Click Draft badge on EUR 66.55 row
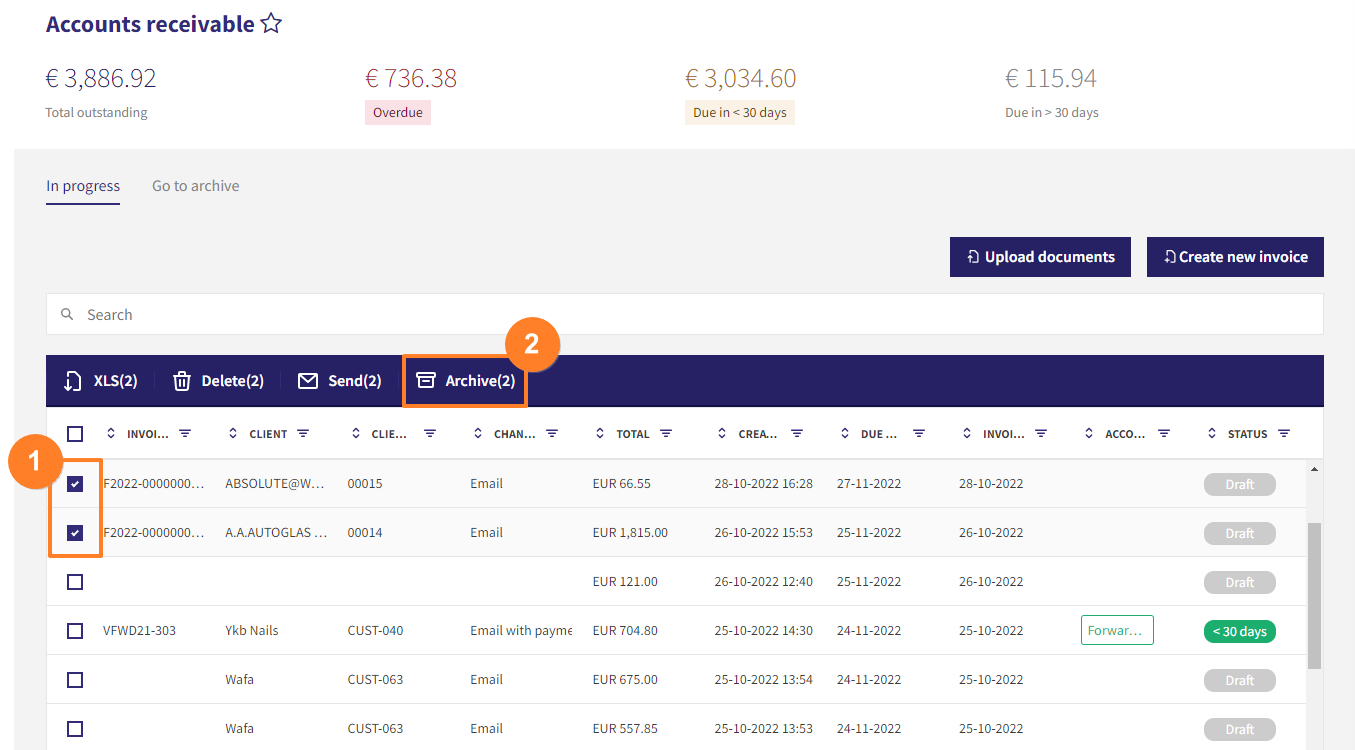 click(1240, 484)
